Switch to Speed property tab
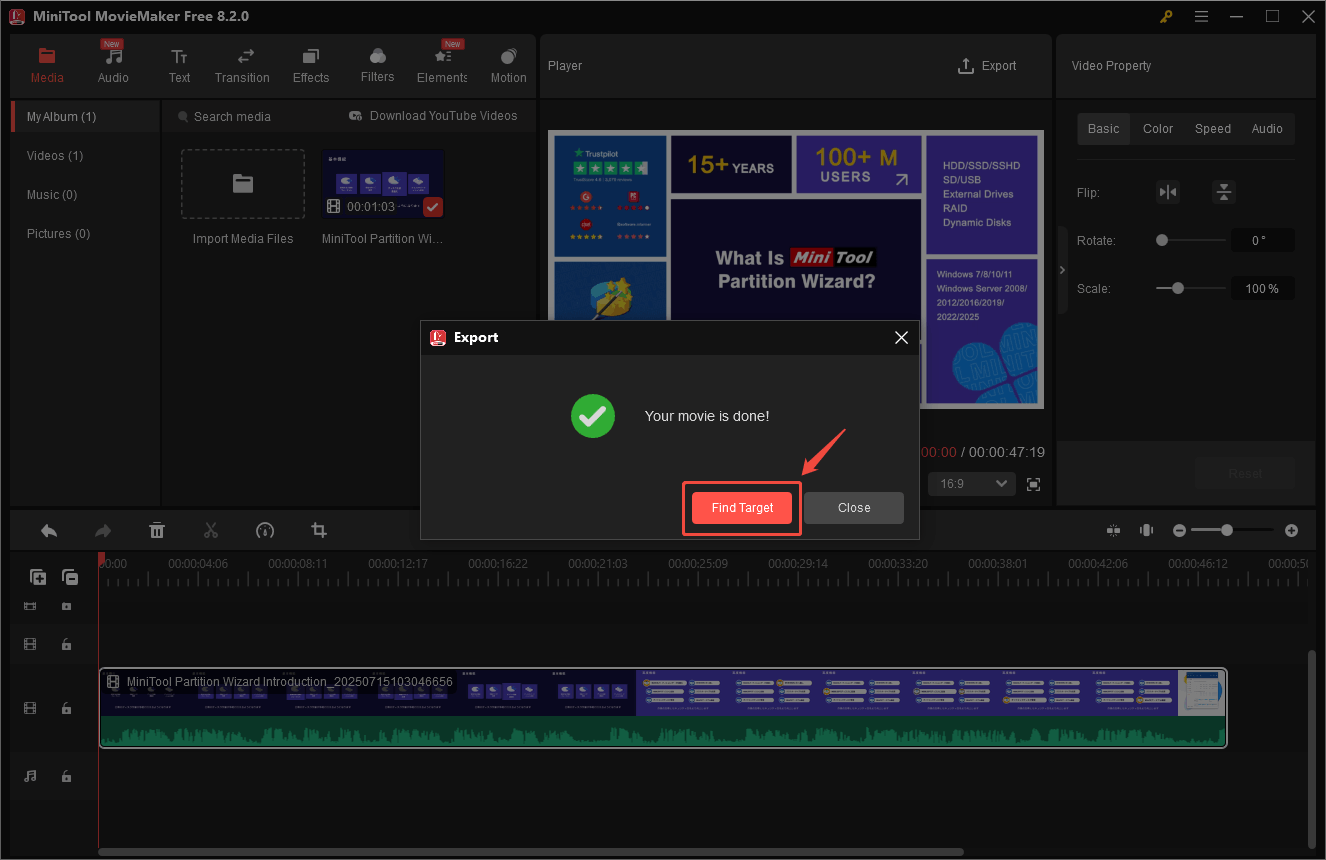Screen dimensions: 1326x860 1213,129
